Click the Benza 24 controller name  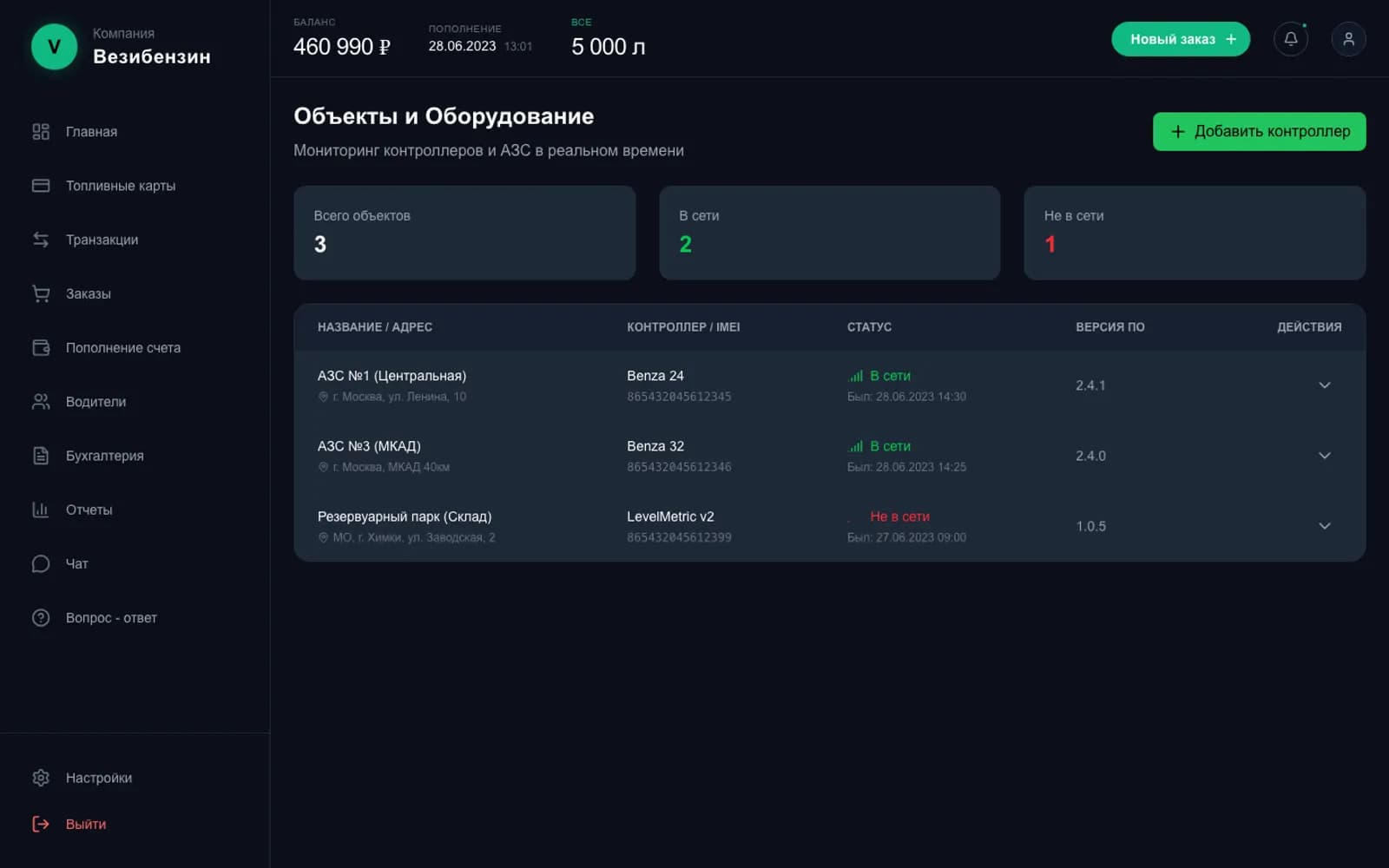tap(655, 376)
